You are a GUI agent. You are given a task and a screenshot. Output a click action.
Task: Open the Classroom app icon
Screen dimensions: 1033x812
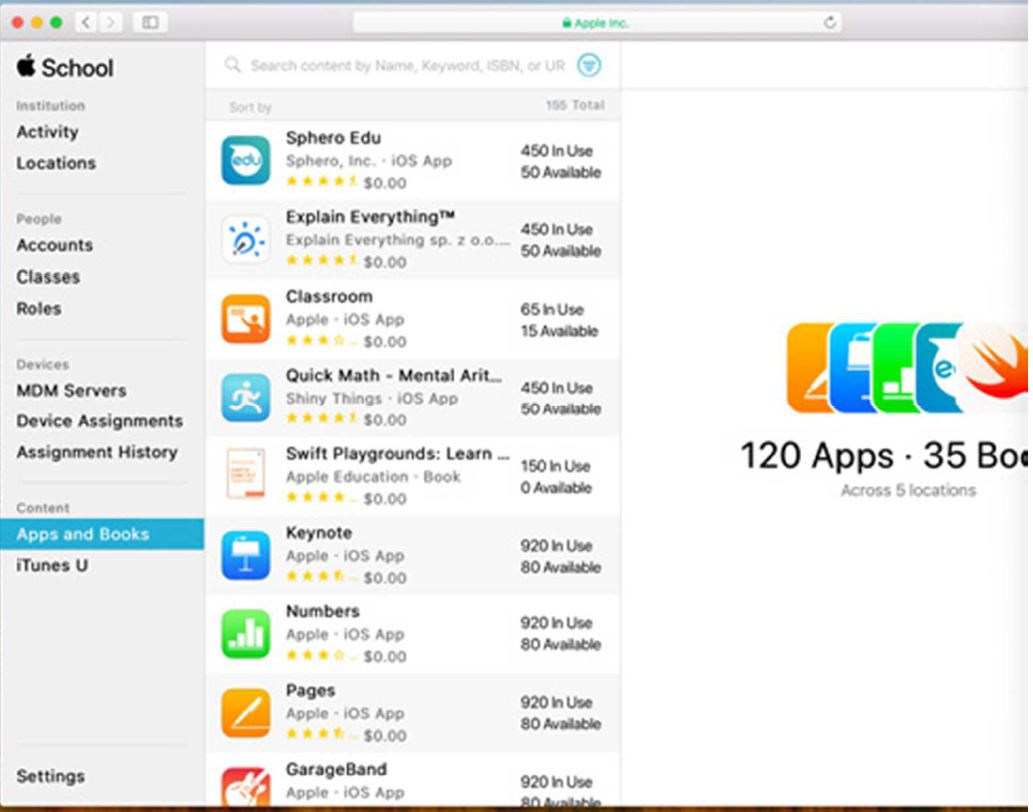click(245, 318)
